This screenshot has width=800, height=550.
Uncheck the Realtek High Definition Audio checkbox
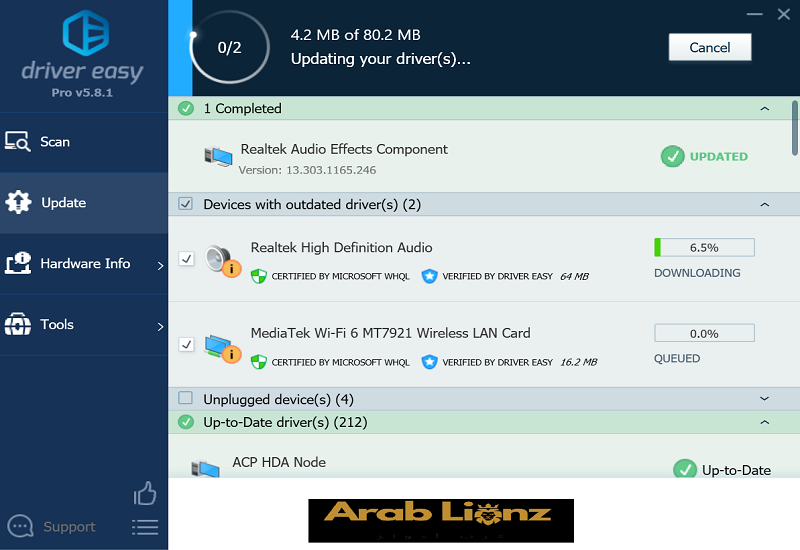(x=186, y=259)
